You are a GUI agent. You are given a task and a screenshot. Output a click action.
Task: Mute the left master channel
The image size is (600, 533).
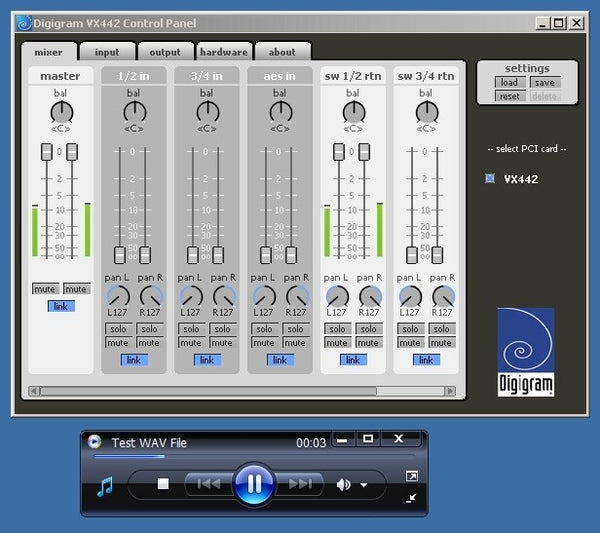45,289
